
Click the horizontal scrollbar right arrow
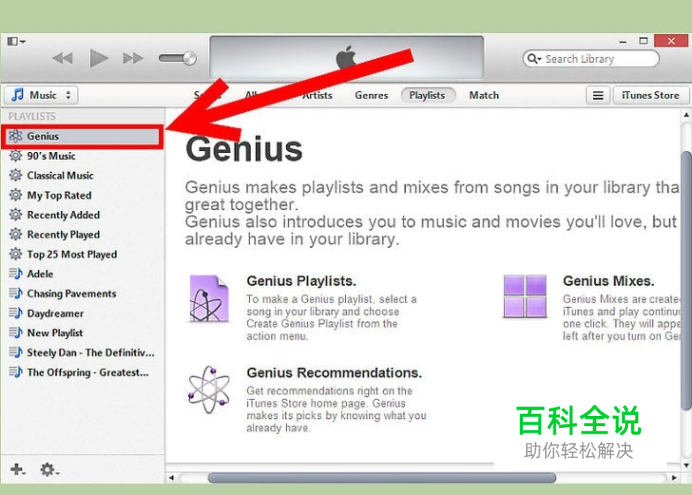pos(674,477)
